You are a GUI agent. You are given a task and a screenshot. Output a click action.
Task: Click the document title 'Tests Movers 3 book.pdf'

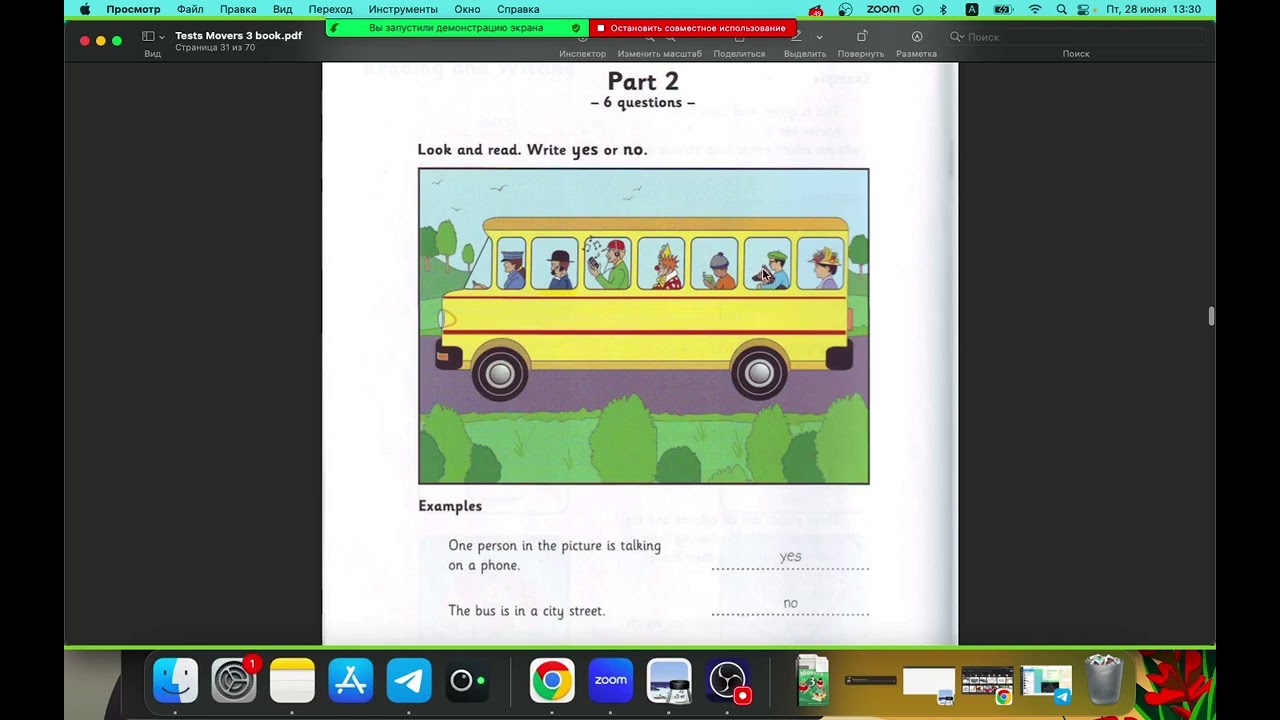click(238, 36)
